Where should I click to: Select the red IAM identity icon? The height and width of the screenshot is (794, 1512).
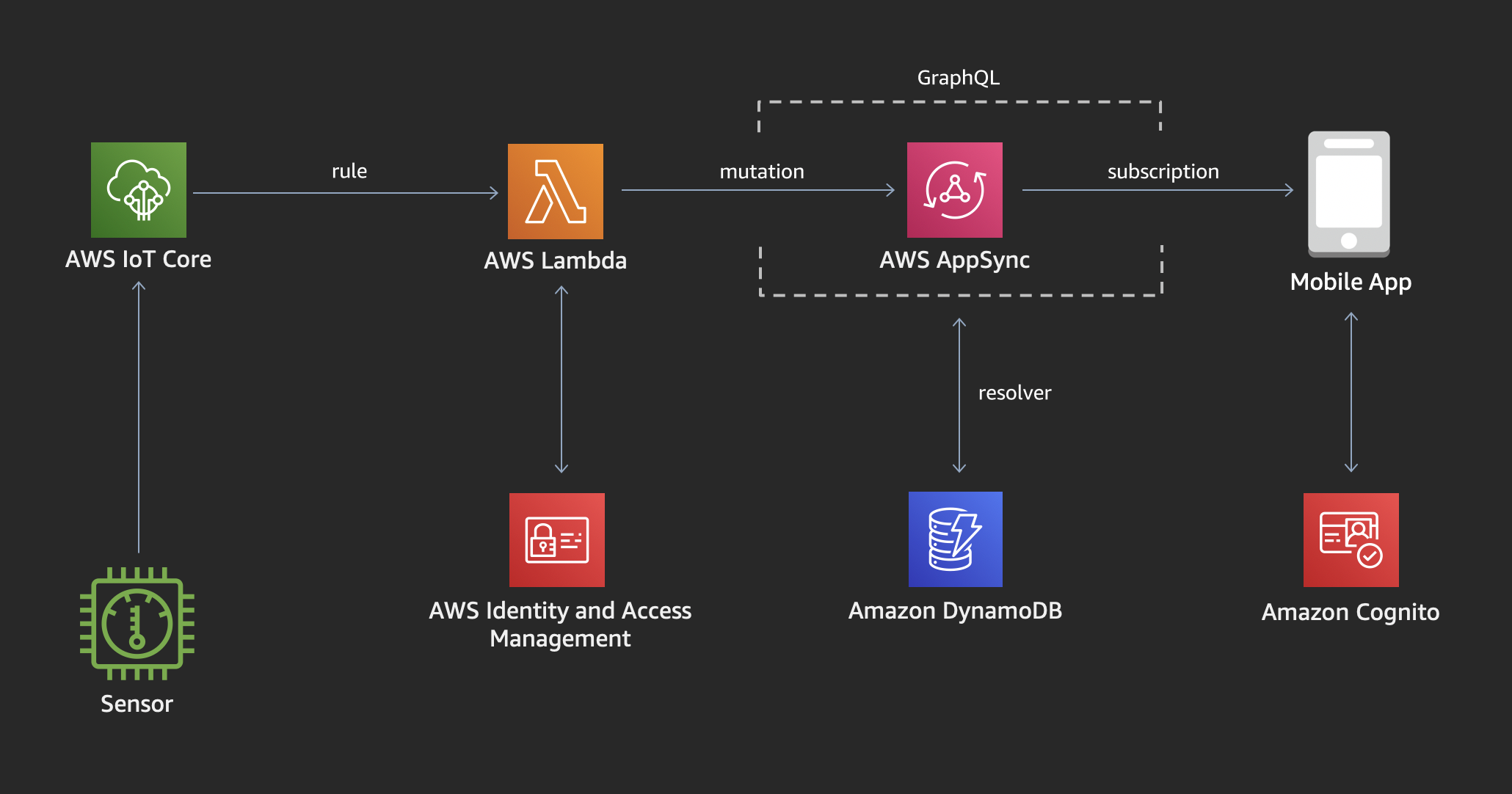557,539
